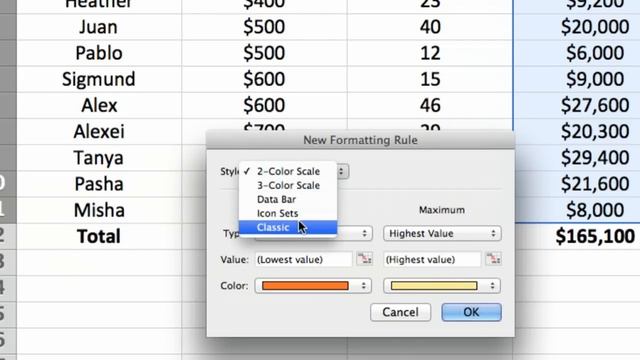Open the Highest Value type dropdown
The width and height of the screenshot is (640, 360).
tap(442, 233)
